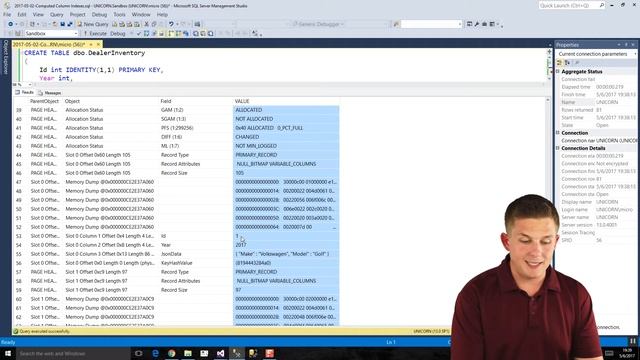Click the Categorized icon in Properties

click(x=560, y=62)
